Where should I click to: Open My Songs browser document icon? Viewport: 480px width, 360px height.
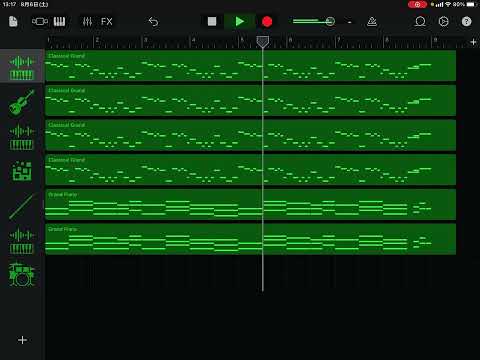click(x=13, y=22)
